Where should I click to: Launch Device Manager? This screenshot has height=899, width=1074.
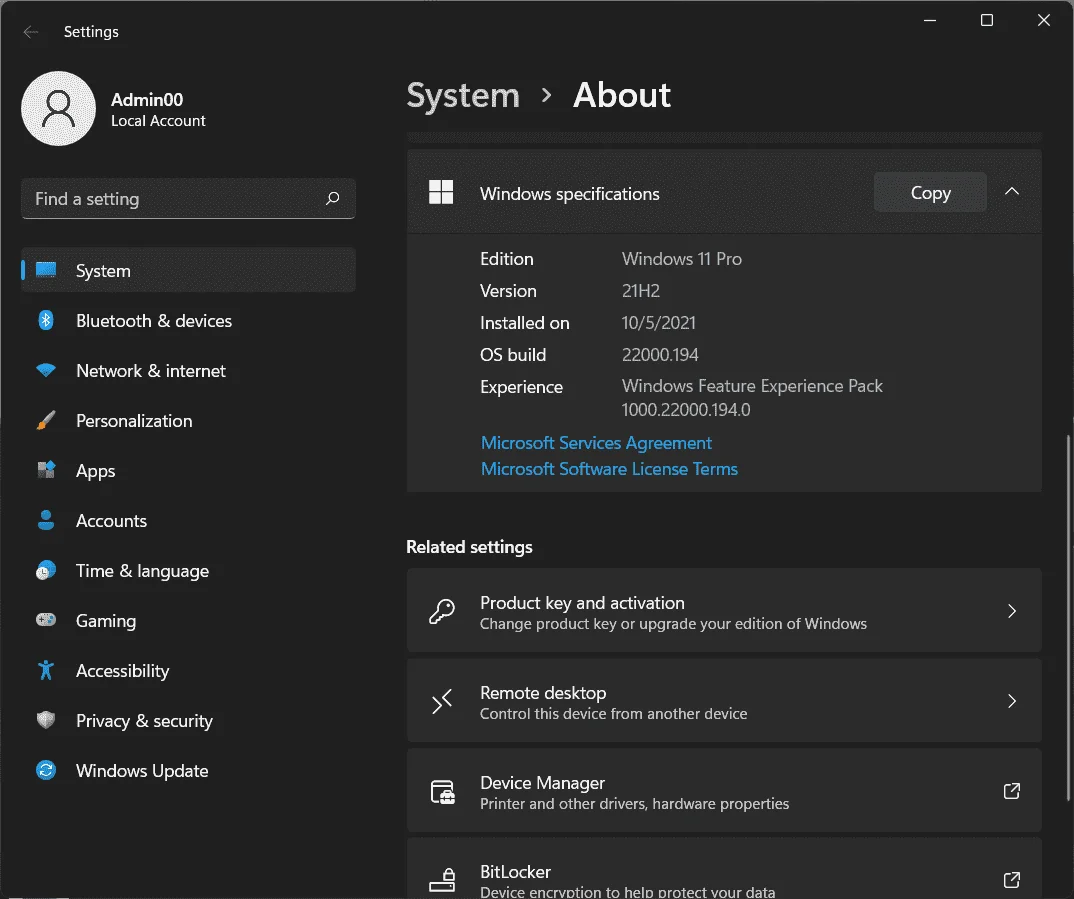724,790
